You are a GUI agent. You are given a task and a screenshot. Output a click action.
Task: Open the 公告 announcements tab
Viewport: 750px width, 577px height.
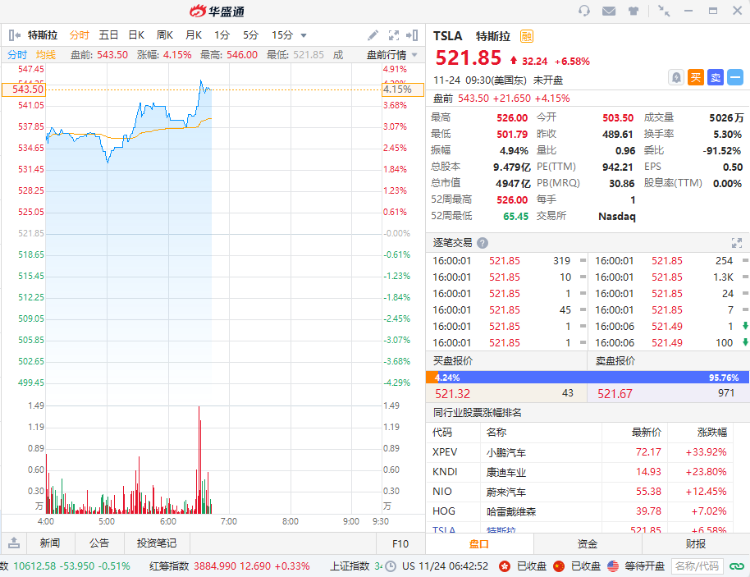99,543
